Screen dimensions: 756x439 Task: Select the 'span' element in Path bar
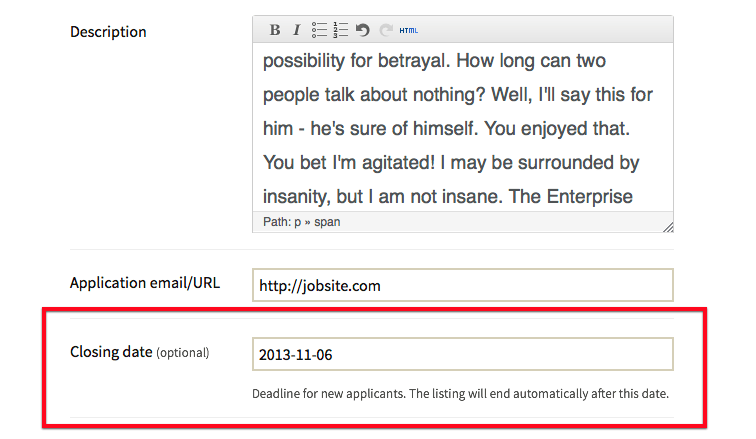point(327,222)
